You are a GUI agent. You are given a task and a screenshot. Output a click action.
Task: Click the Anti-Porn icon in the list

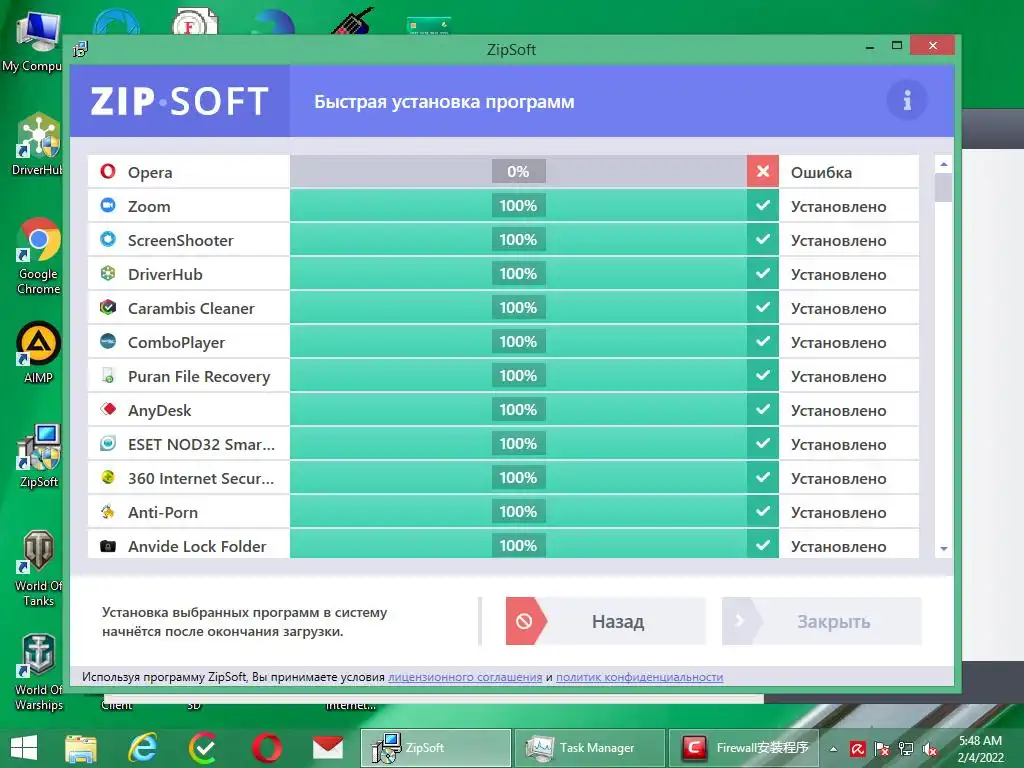(108, 511)
